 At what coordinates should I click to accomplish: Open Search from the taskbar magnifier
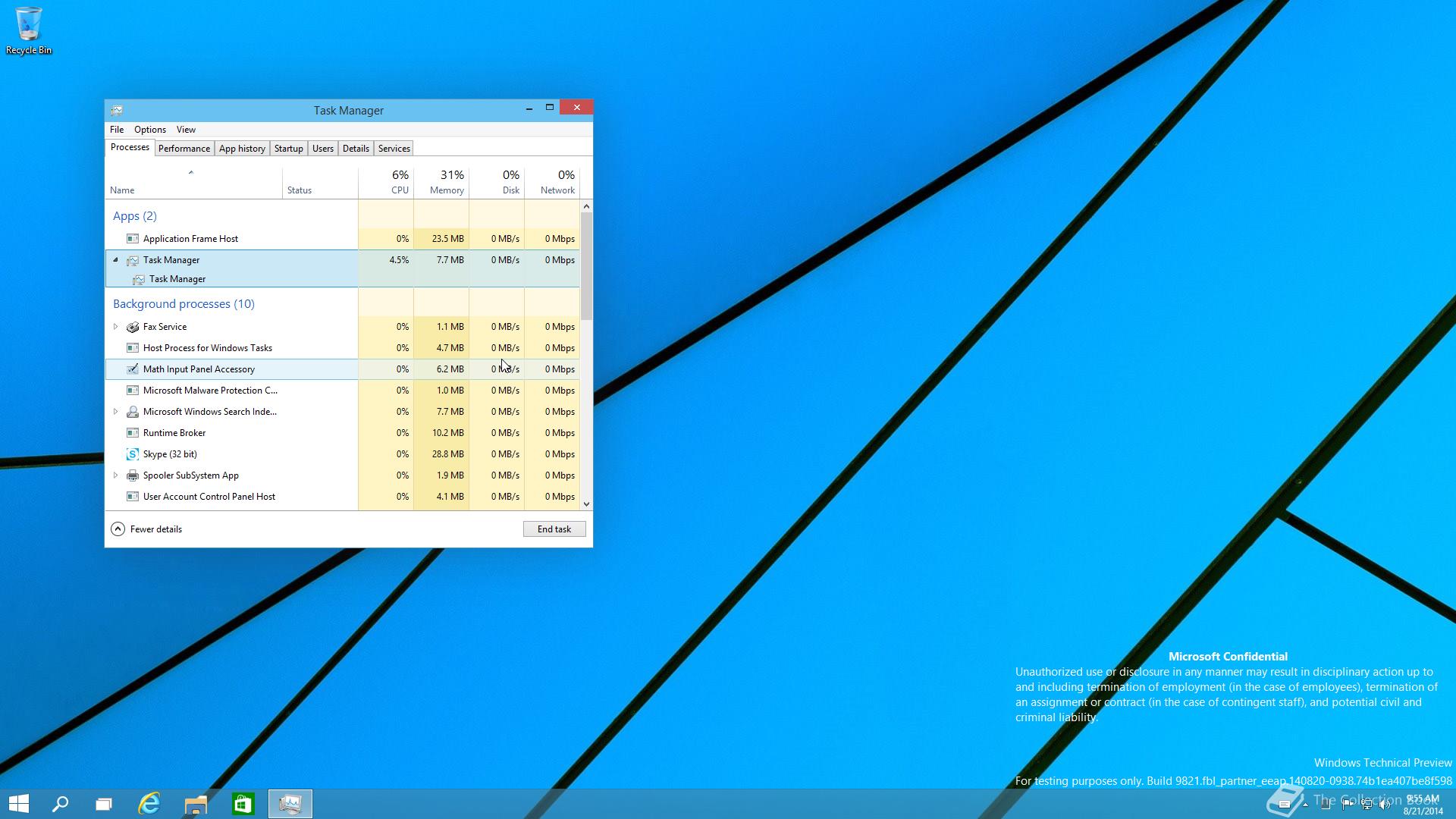pos(60,804)
